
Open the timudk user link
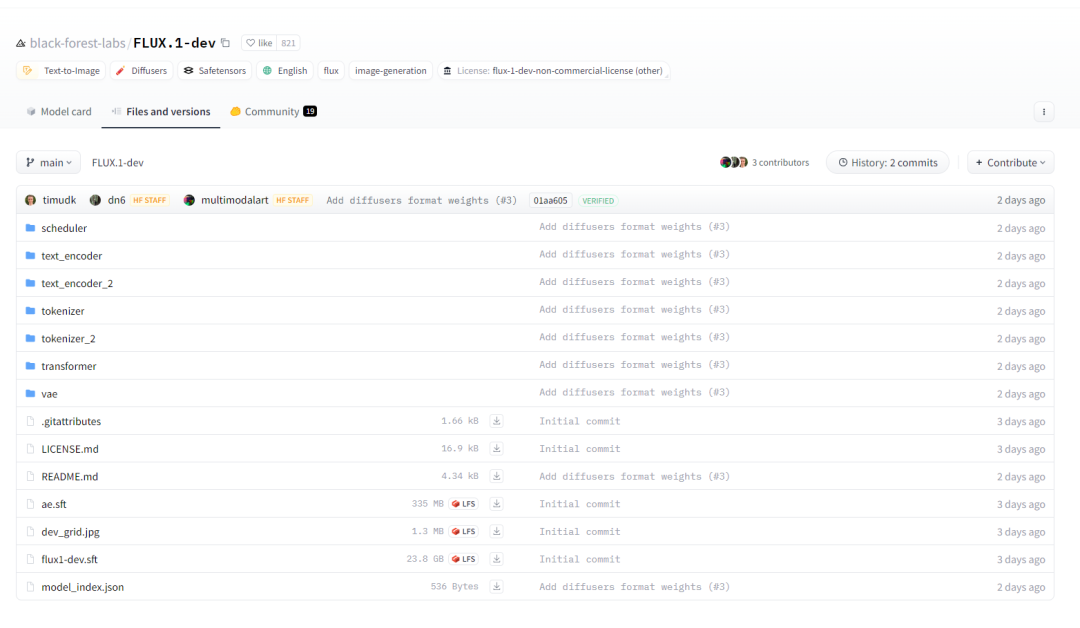tap(59, 200)
